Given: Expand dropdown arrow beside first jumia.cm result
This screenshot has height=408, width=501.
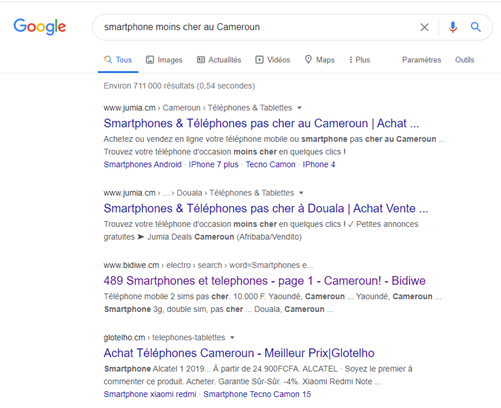Looking at the screenshot, I should (x=299, y=108).
